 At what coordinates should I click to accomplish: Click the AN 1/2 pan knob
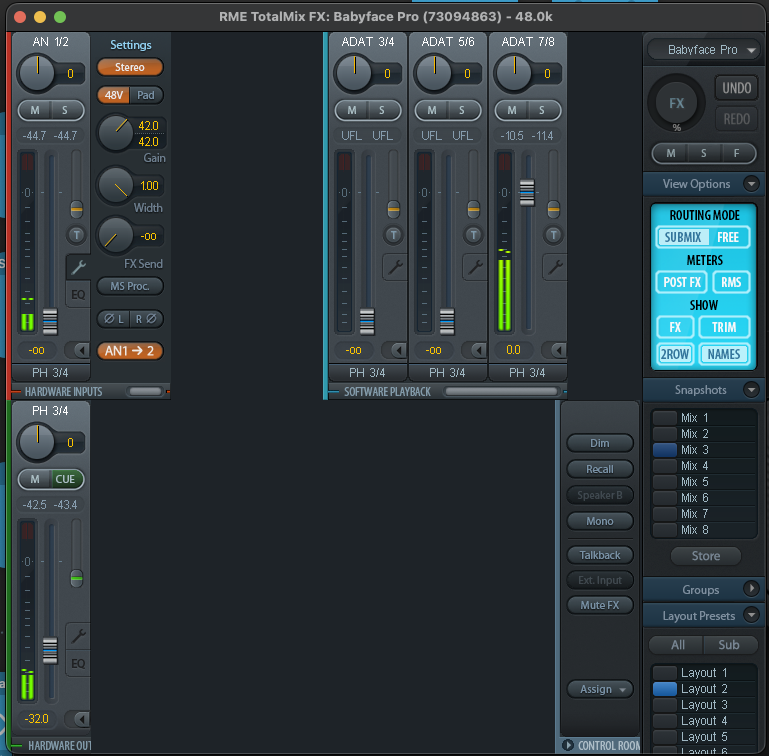coord(36,73)
